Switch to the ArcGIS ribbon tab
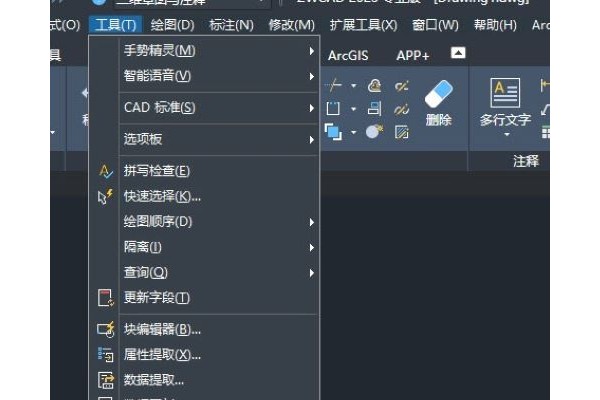This screenshot has width=600, height=400. click(348, 56)
